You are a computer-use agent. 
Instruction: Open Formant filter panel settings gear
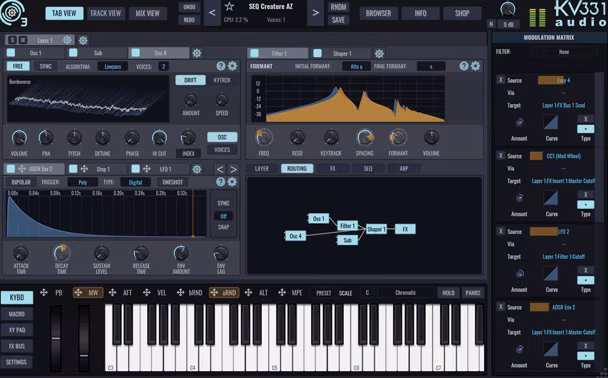click(475, 66)
